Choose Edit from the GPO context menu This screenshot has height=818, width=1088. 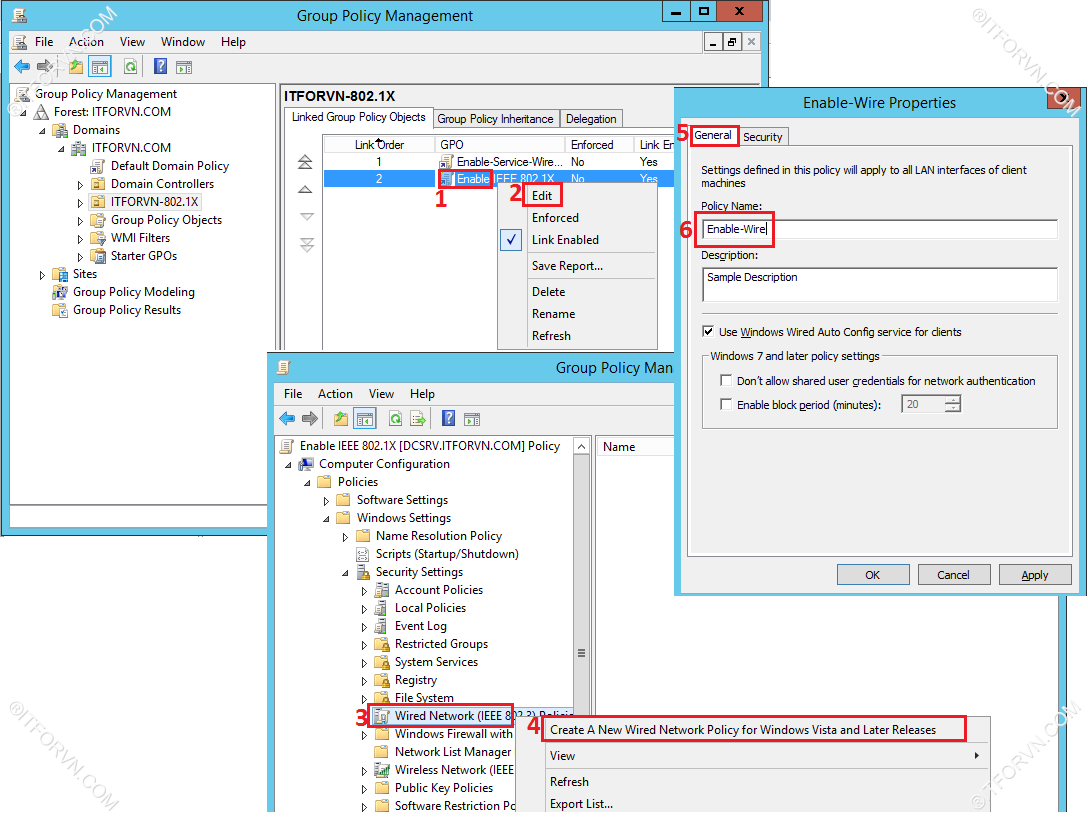pos(542,196)
